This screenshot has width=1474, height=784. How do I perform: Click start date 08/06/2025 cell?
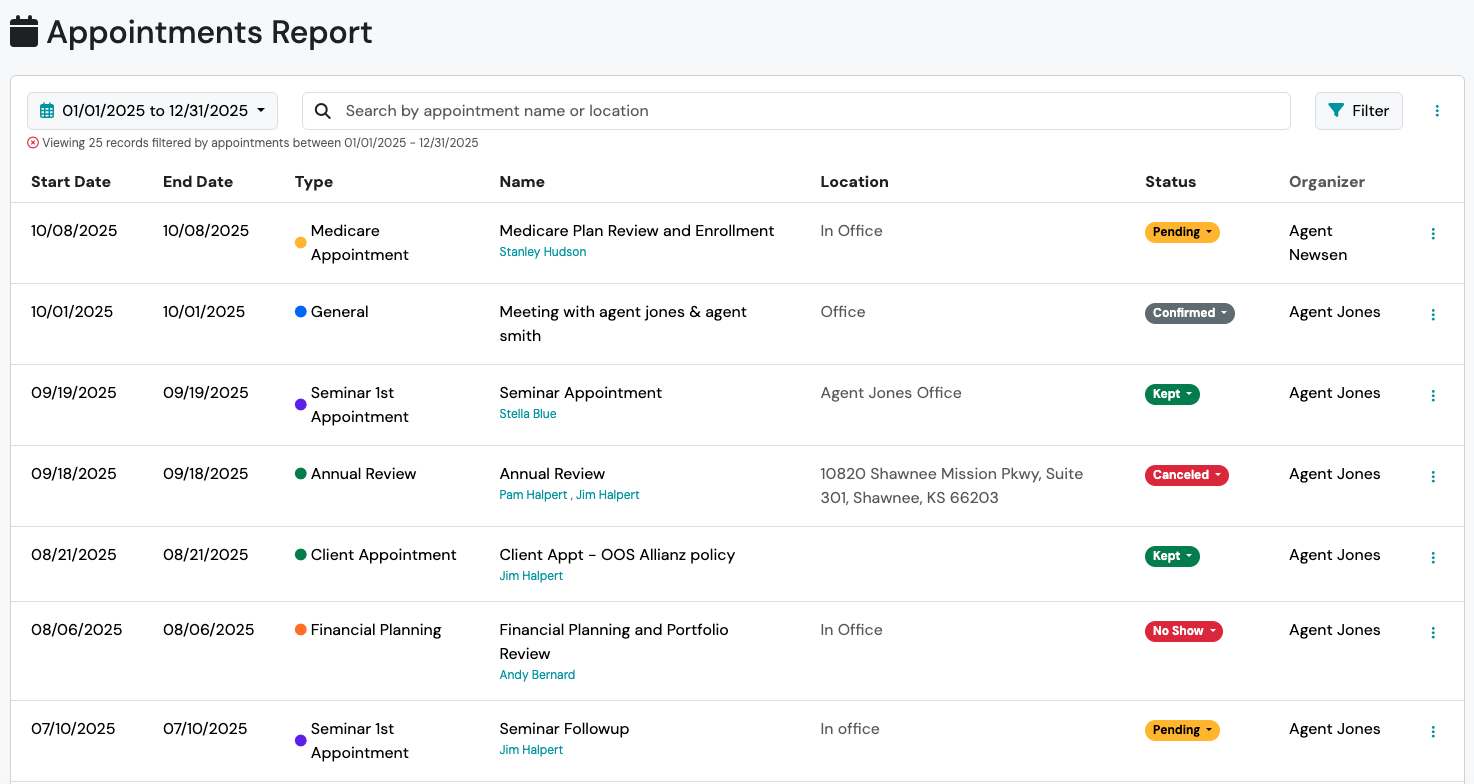click(x=76, y=630)
